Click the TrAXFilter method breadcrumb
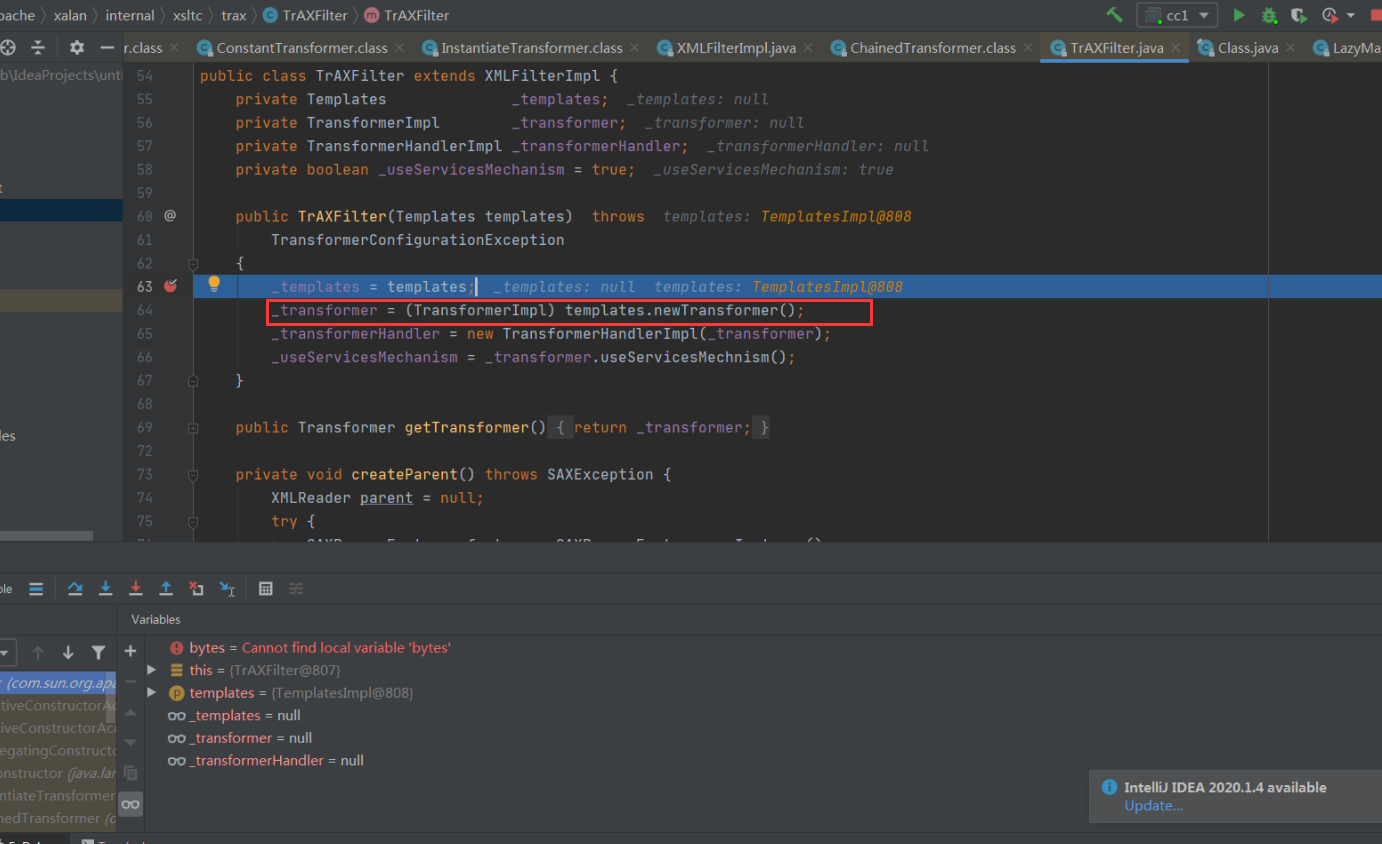 tap(407, 15)
